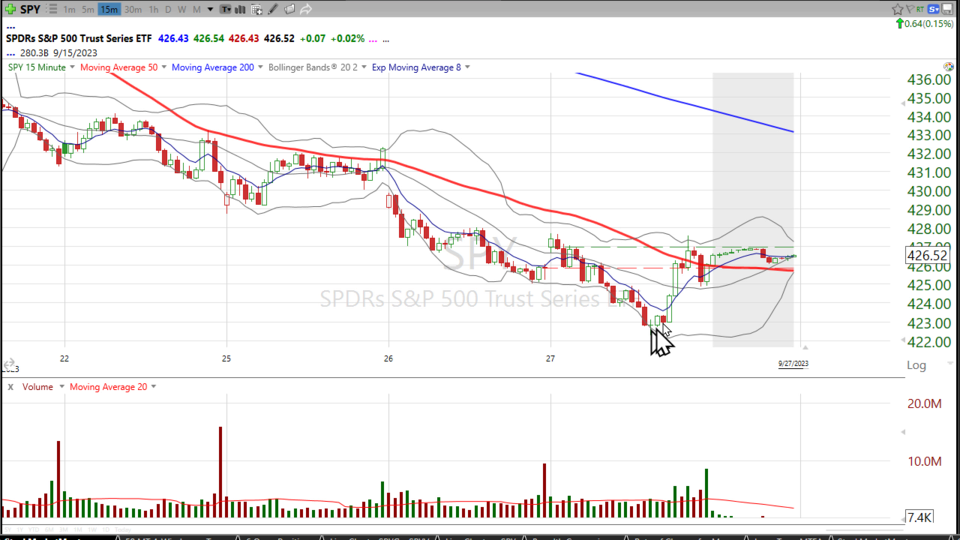Select the 3M range at chart bottom
Image resolution: width=960 pixels, height=540 pixels.
64,530
